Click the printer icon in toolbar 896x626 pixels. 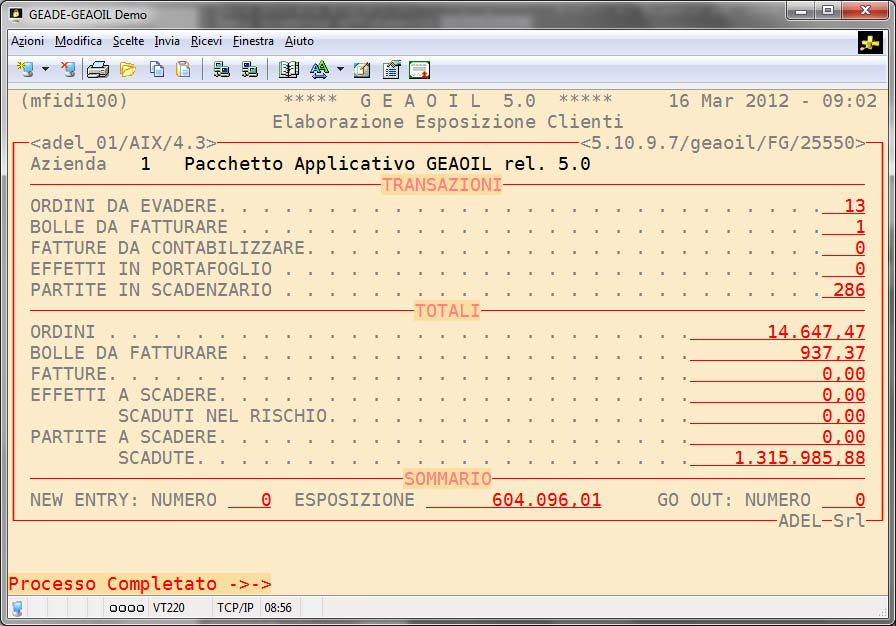click(98, 70)
